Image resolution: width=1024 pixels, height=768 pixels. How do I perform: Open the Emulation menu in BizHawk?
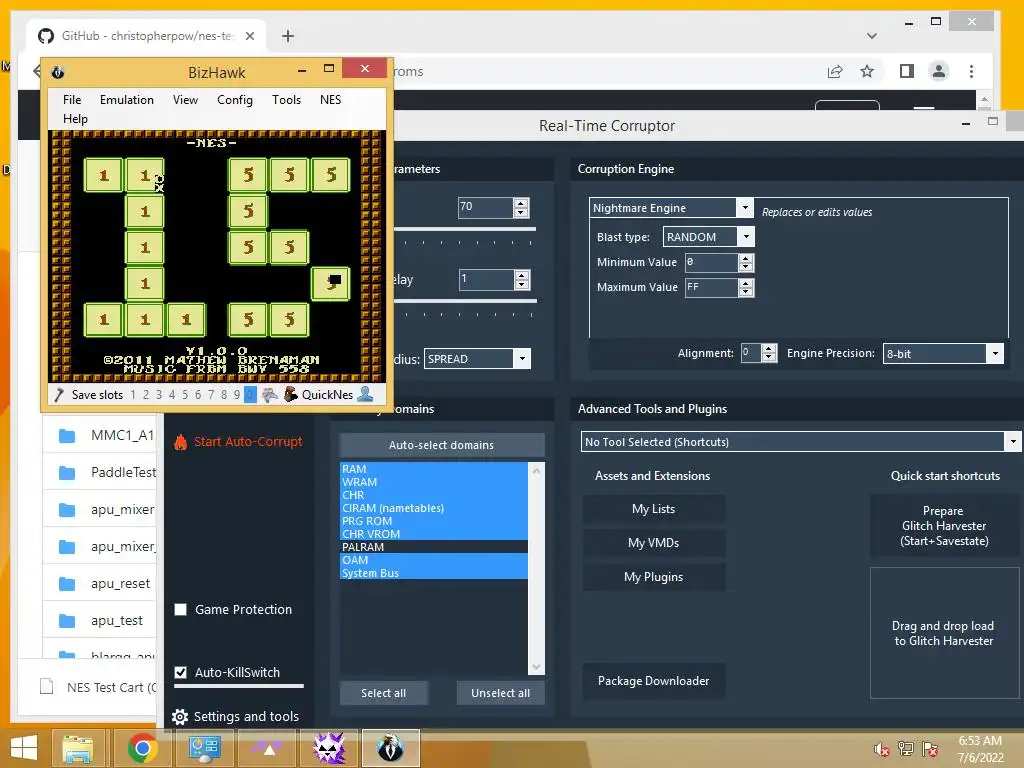(x=127, y=100)
